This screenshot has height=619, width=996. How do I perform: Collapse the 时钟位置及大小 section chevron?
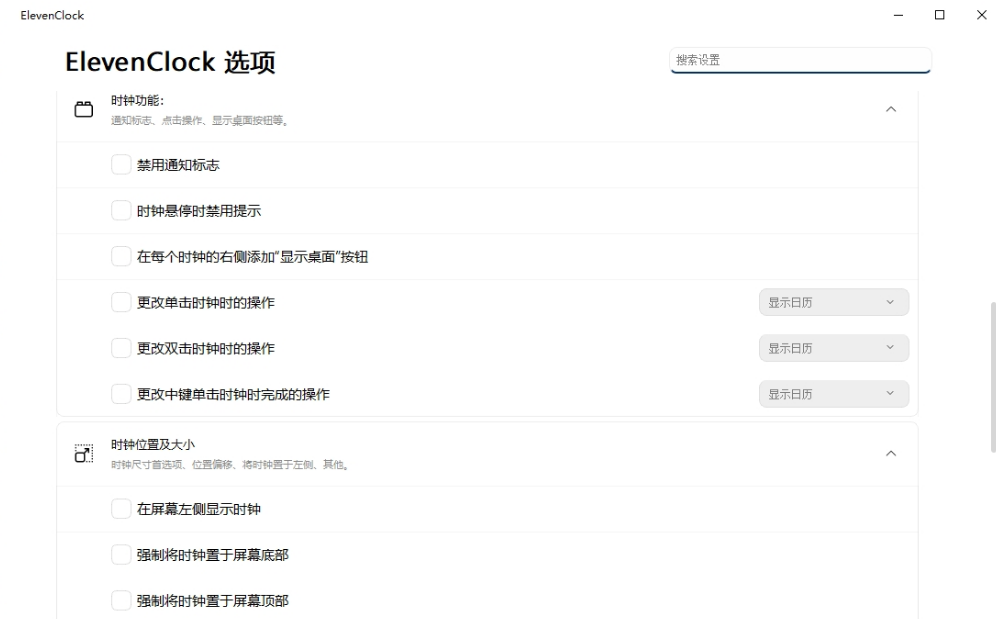click(x=891, y=453)
